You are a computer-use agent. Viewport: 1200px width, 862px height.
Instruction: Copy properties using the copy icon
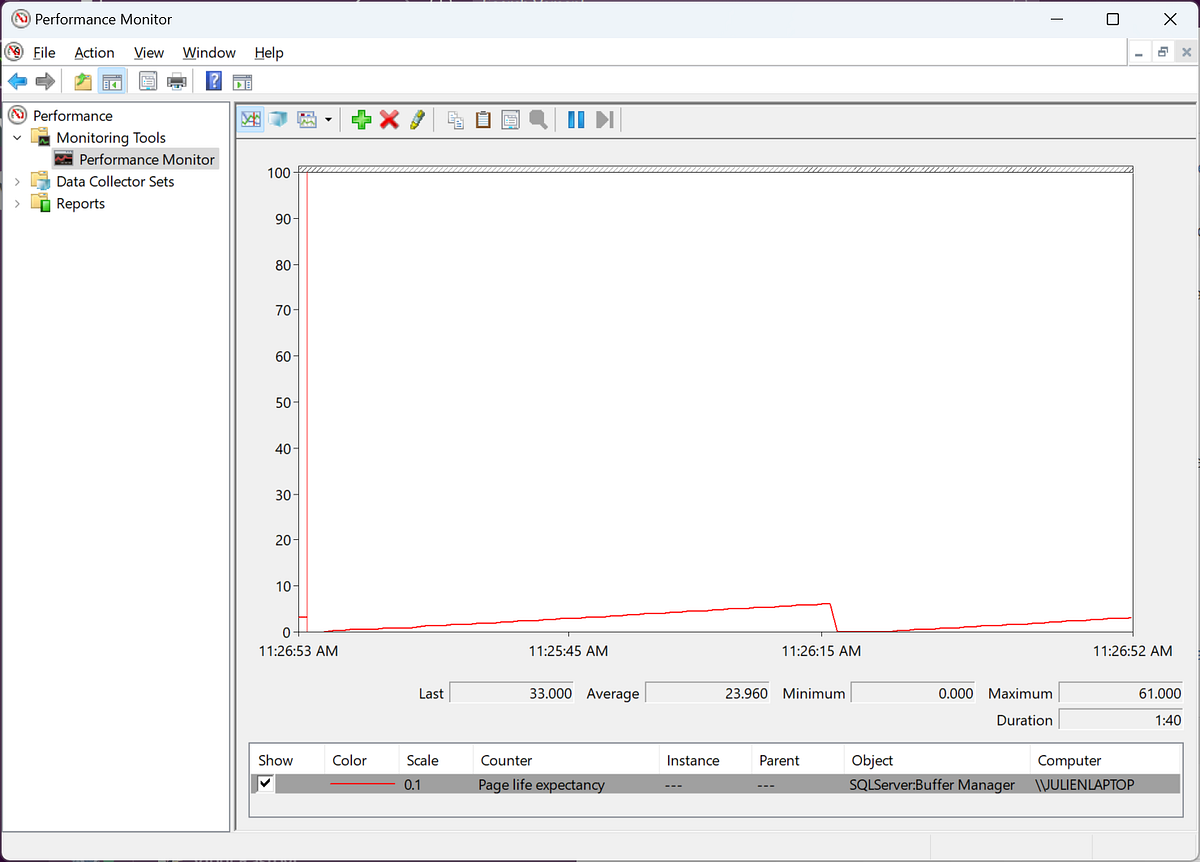(x=455, y=119)
